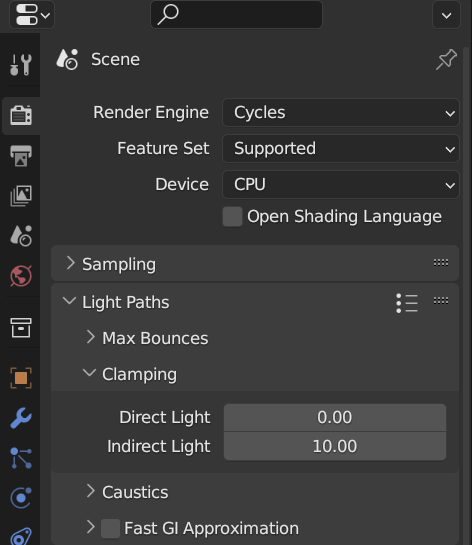Open the Modifiers properties tab

[21, 418]
